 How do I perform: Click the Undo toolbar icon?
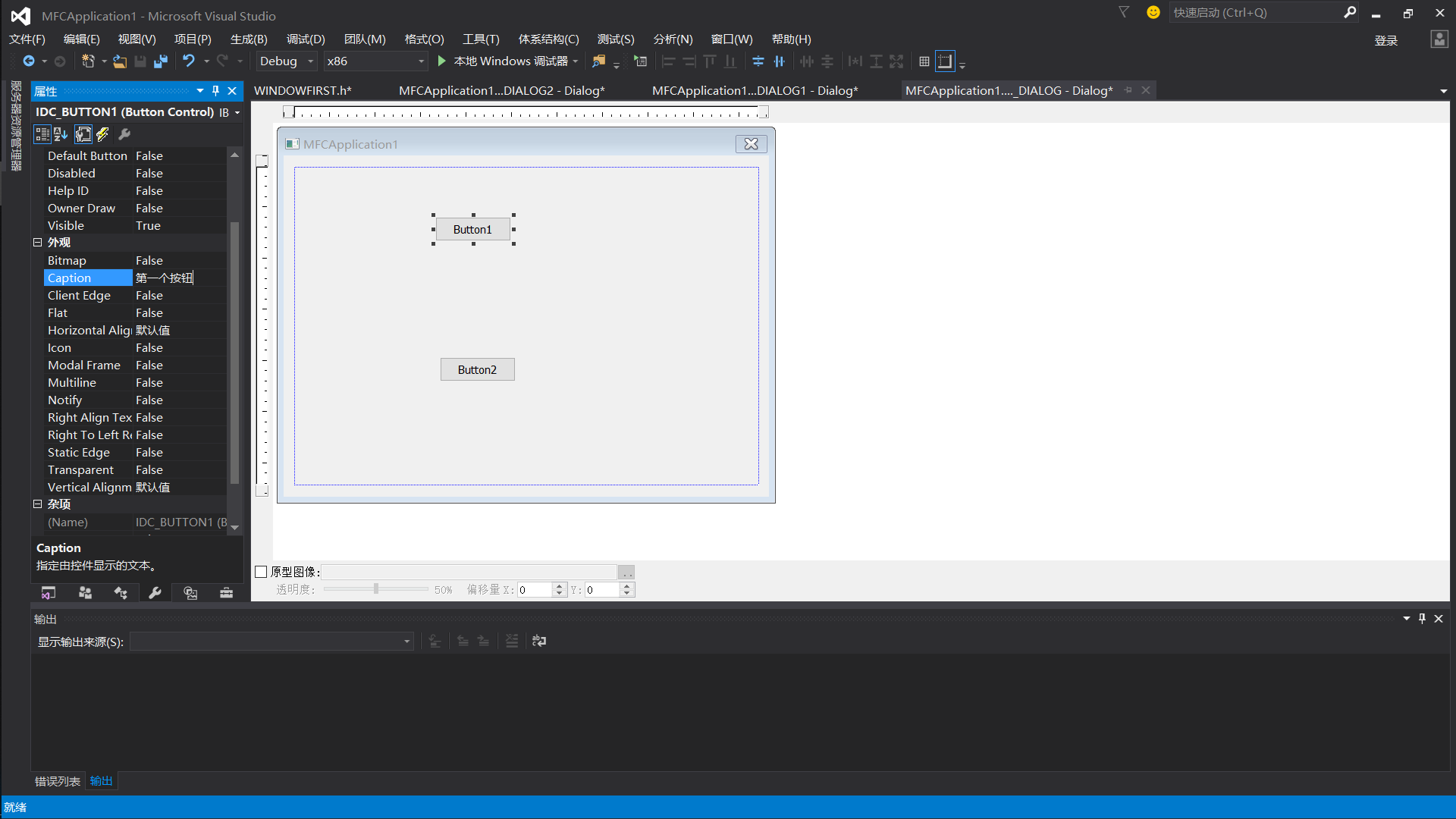pyautogui.click(x=188, y=61)
